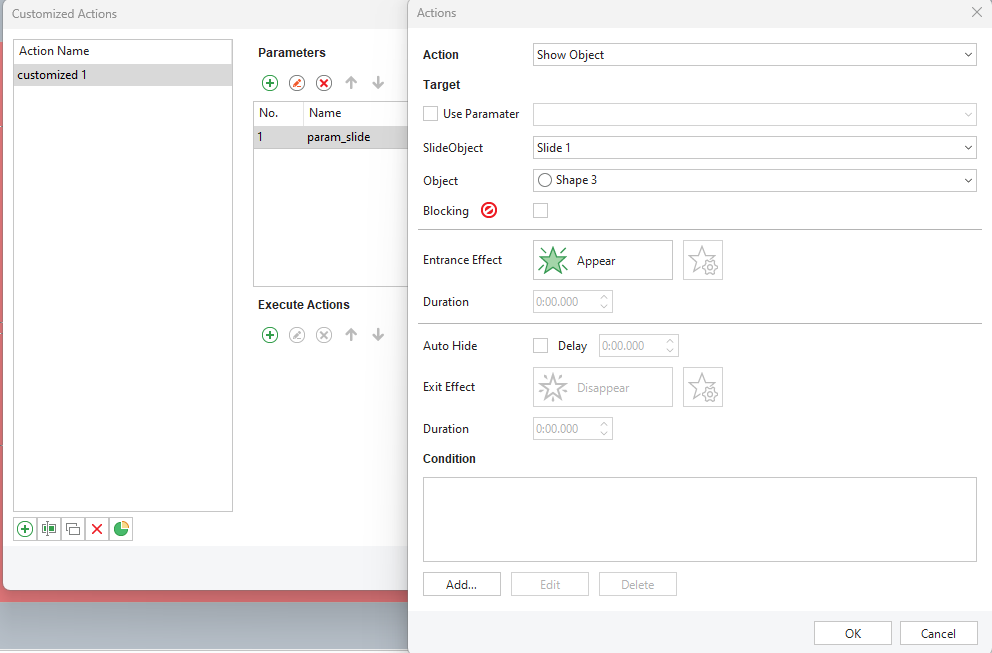Open entrance effect settings star-gear icon
Screen dimensions: 992x653
[703, 260]
